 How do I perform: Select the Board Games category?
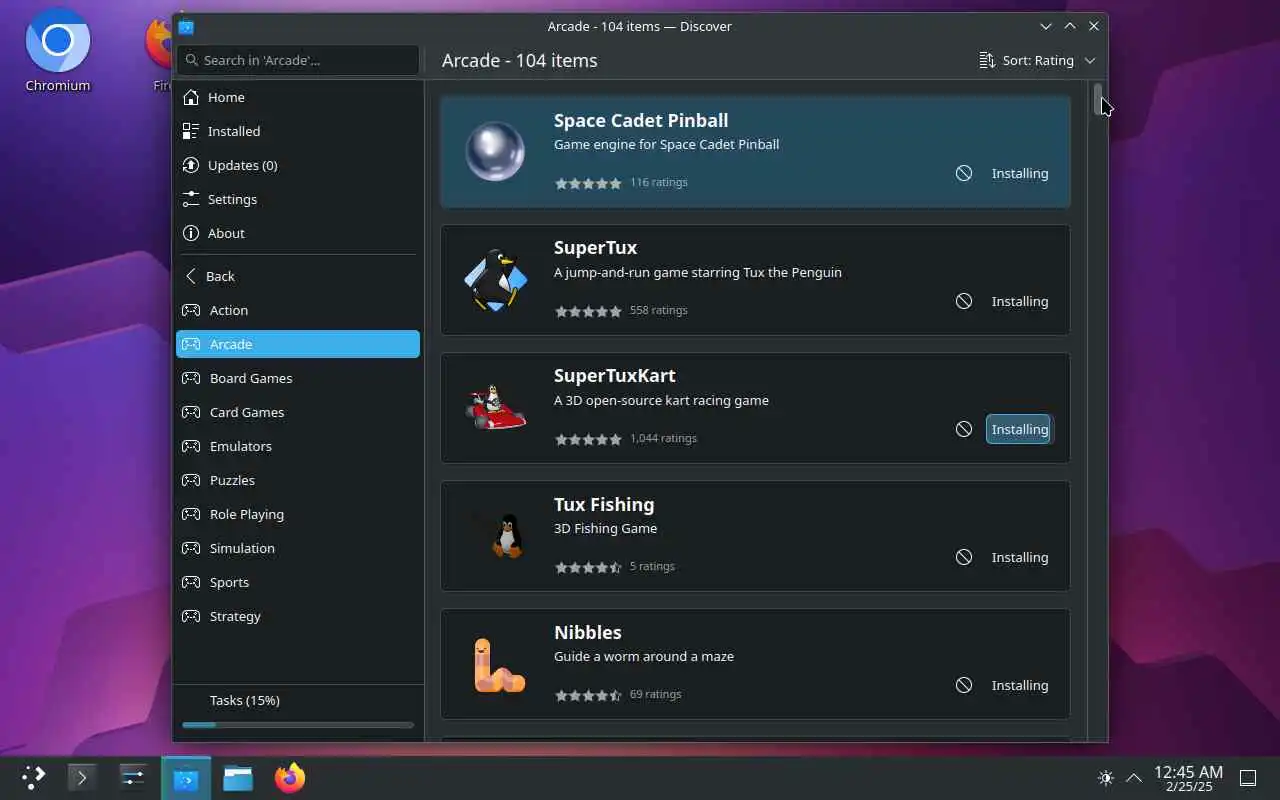click(x=298, y=378)
